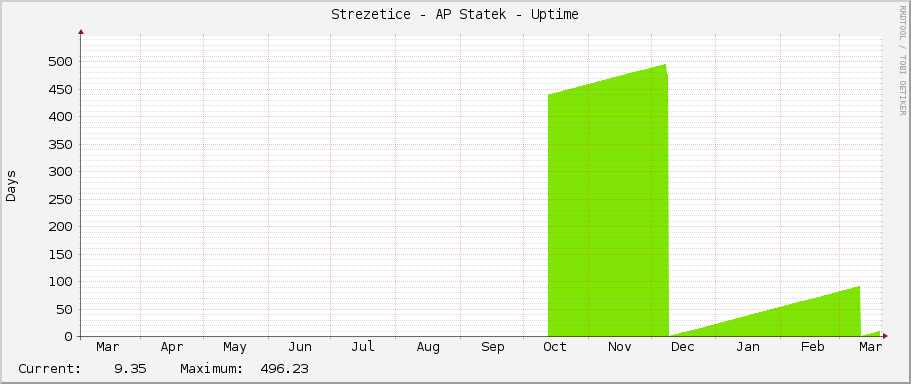Viewport: 911px width, 384px height.
Task: Click the 'Oct' month label
Action: pyautogui.click(x=555, y=347)
